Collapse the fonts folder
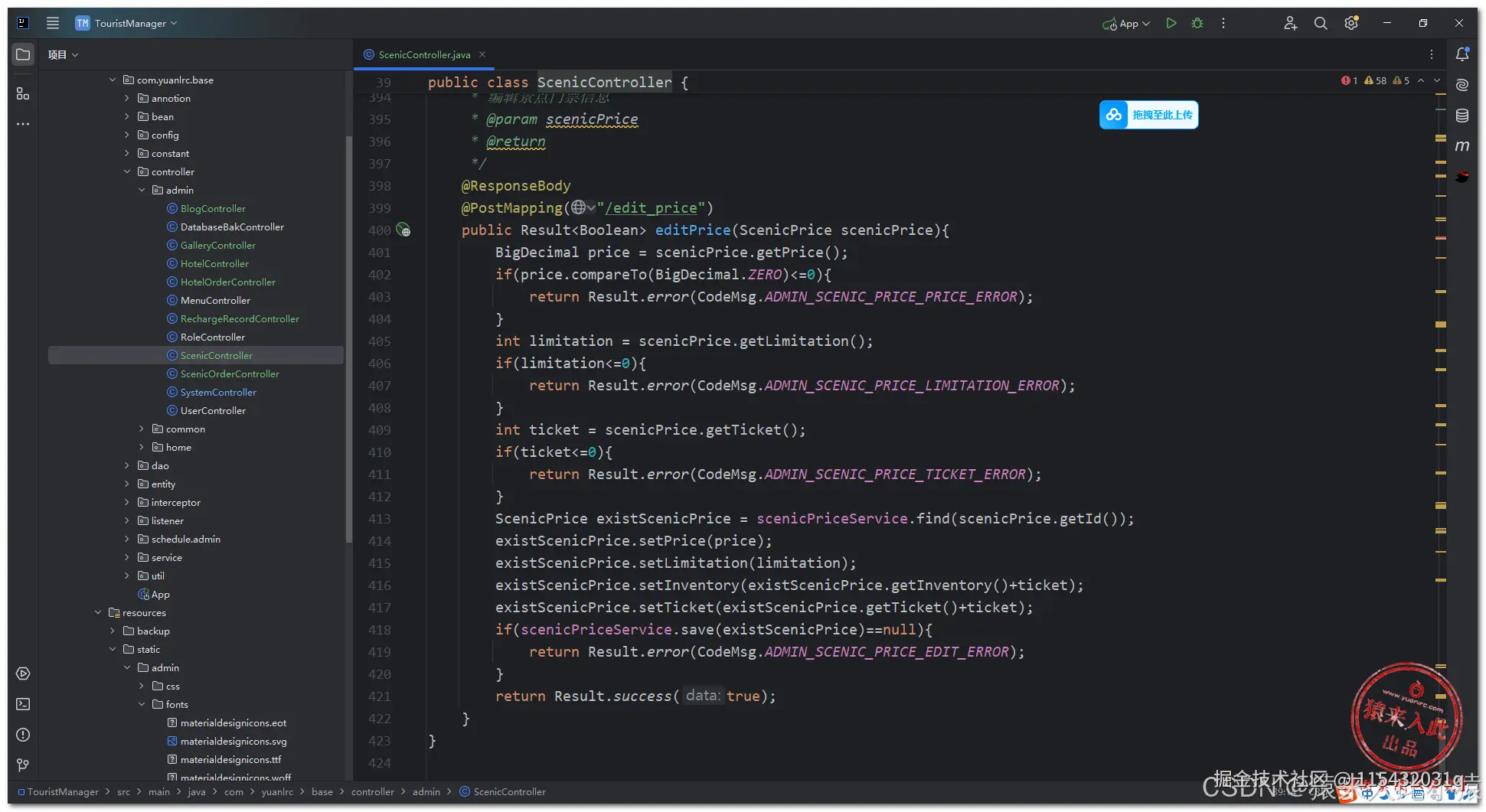This screenshot has width=1486, height=812. 142,704
